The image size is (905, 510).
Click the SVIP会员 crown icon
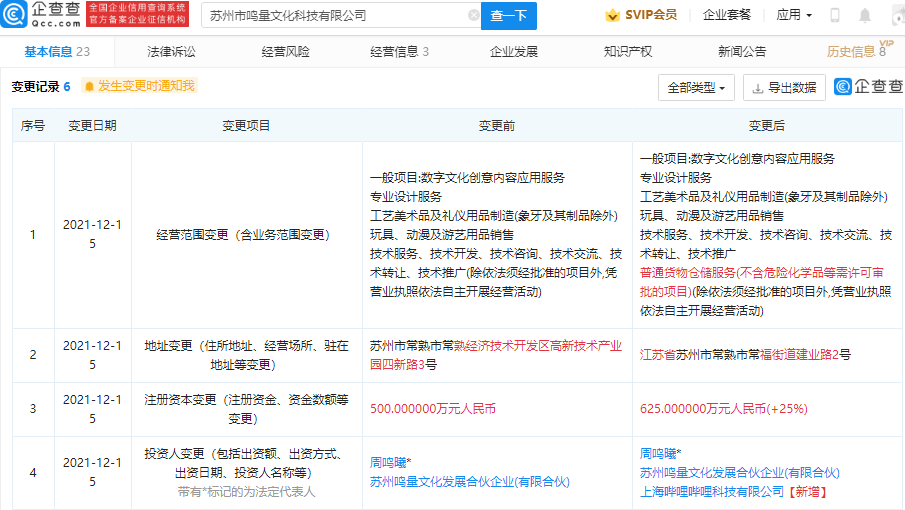(x=612, y=16)
